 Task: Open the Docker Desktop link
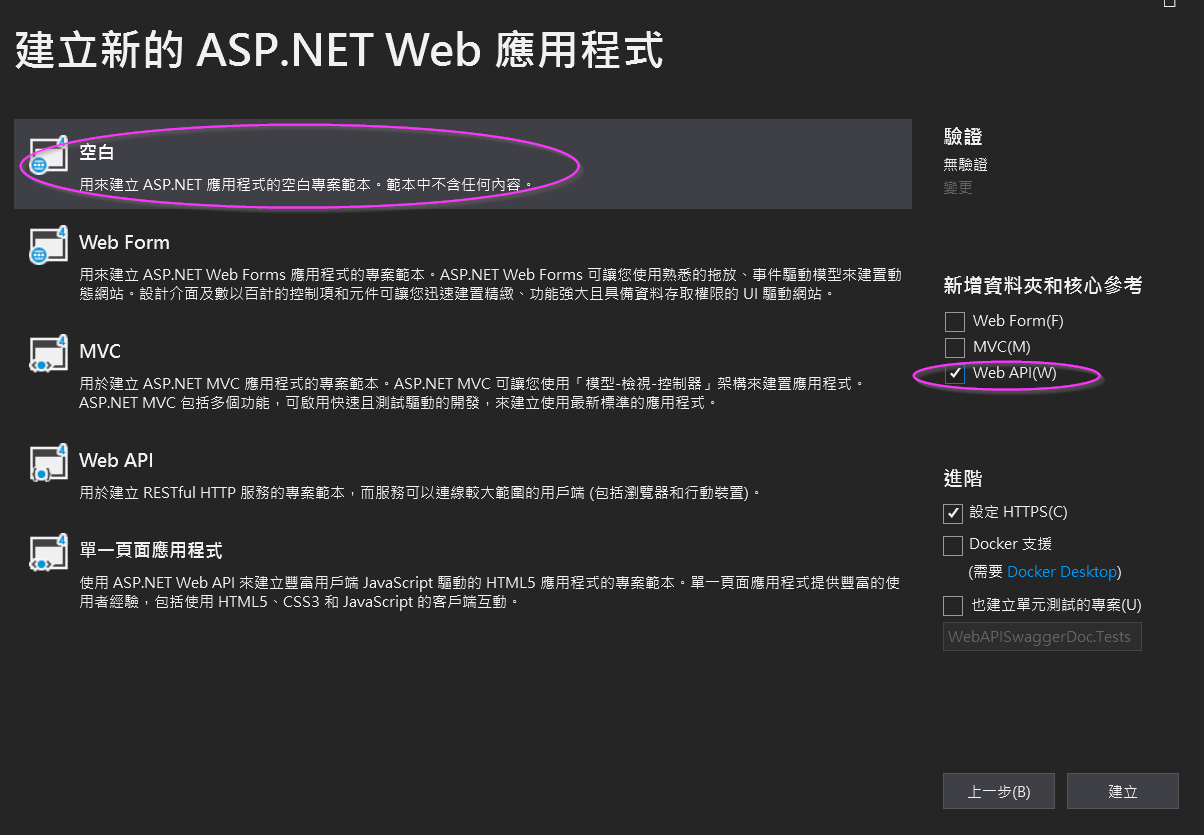[x=1061, y=572]
